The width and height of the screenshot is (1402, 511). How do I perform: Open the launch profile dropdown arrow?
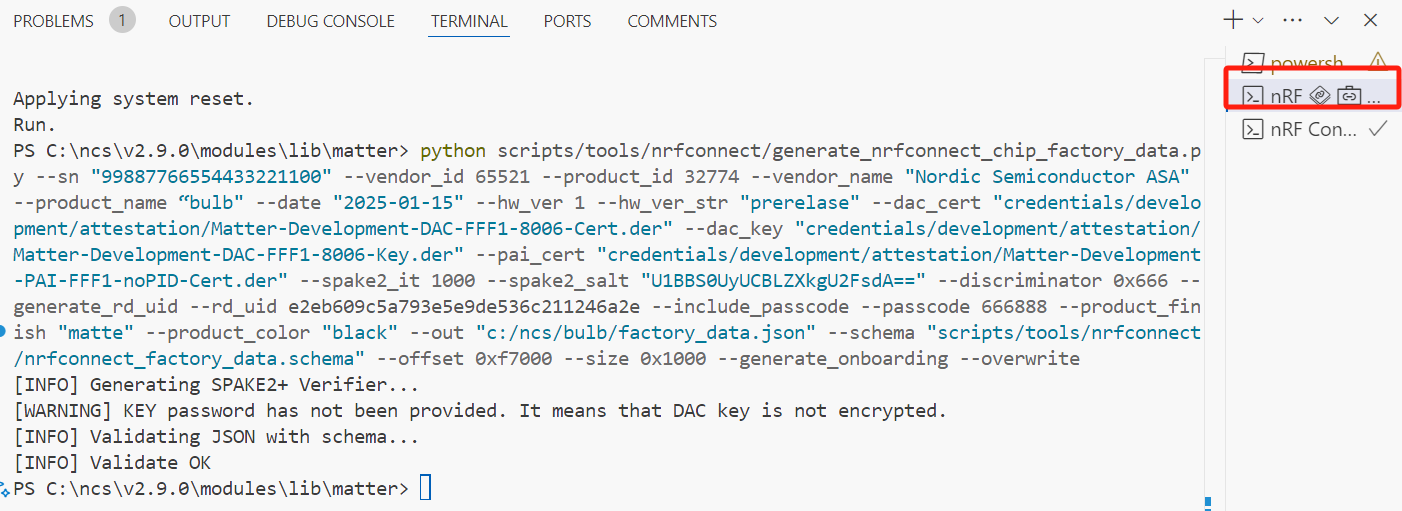[1258, 20]
